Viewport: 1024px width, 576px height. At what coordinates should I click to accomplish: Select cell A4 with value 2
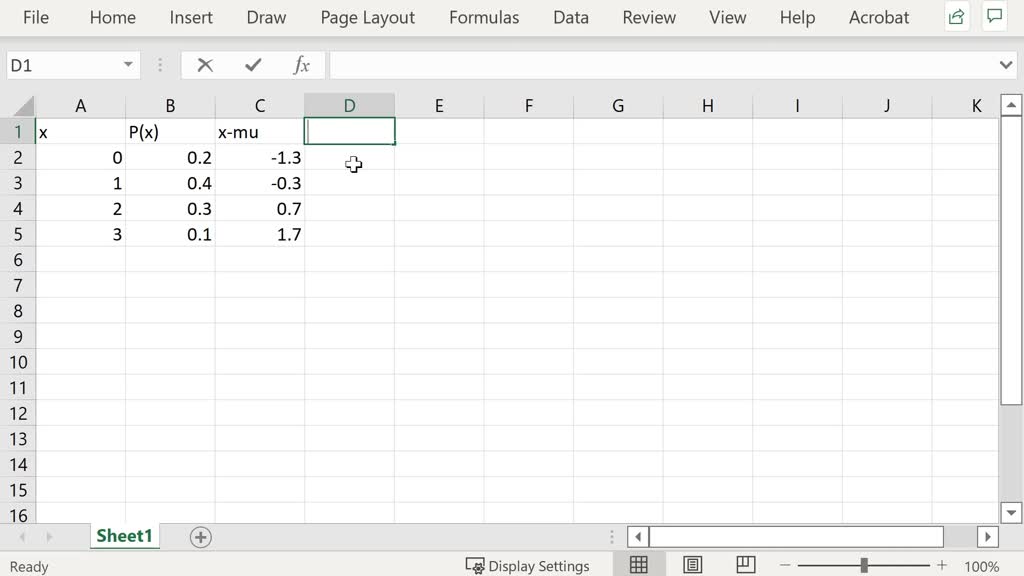[x=80, y=208]
